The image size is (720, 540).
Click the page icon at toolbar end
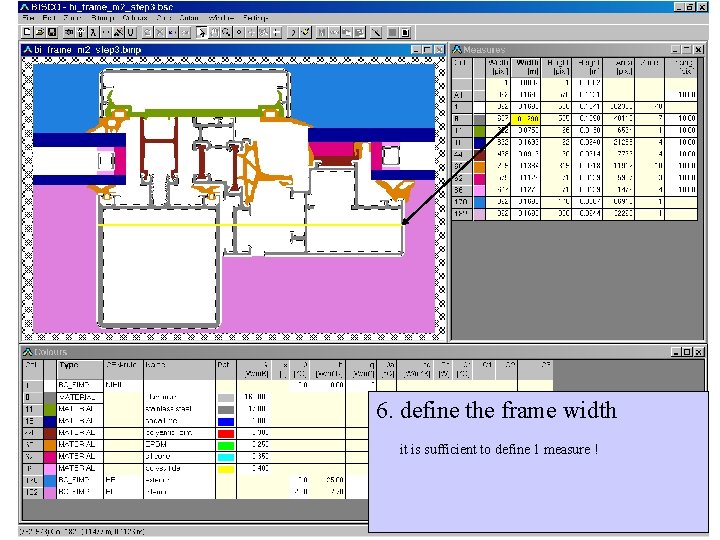click(405, 32)
